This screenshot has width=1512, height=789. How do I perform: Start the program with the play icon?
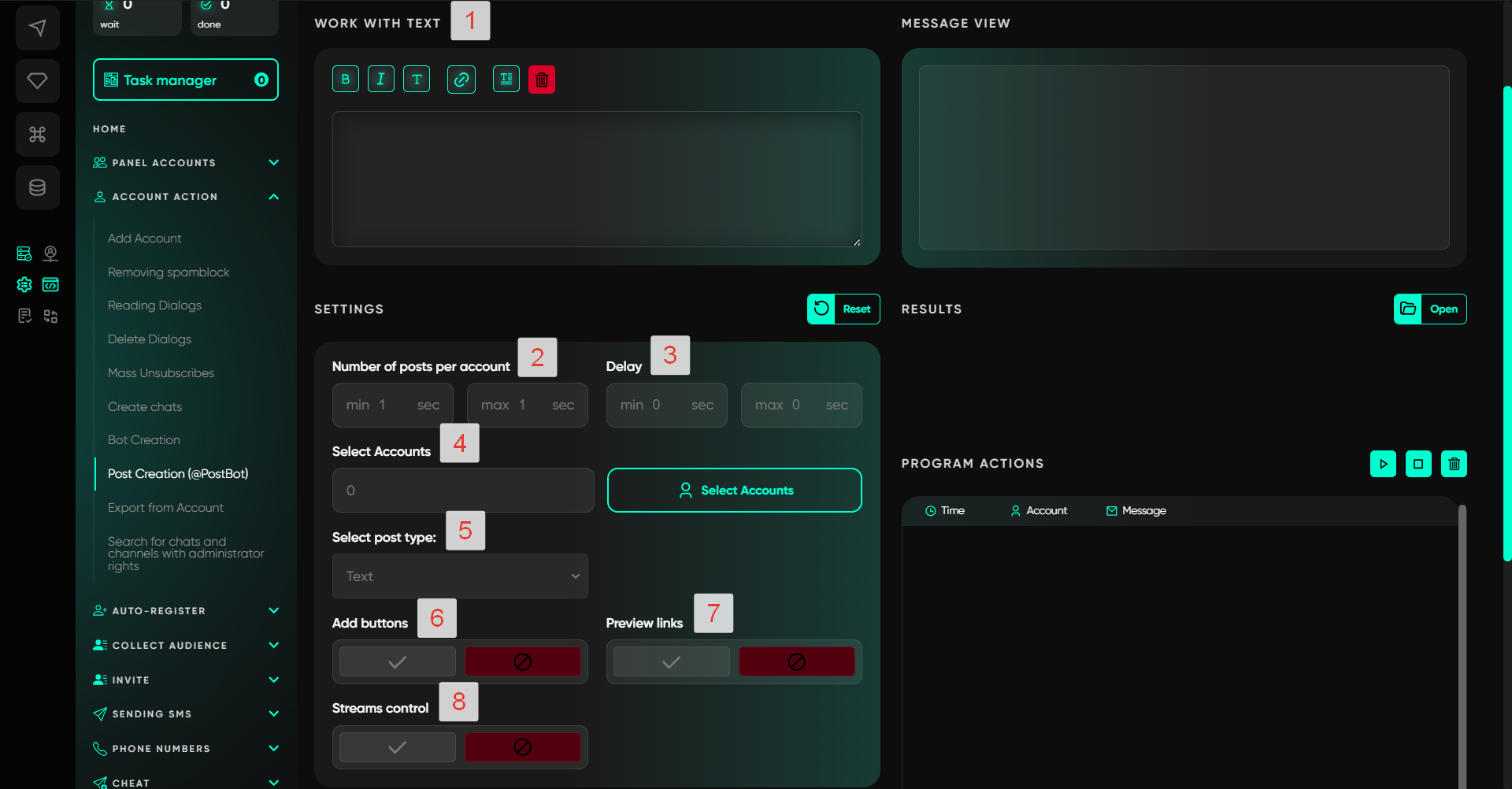[x=1383, y=464]
